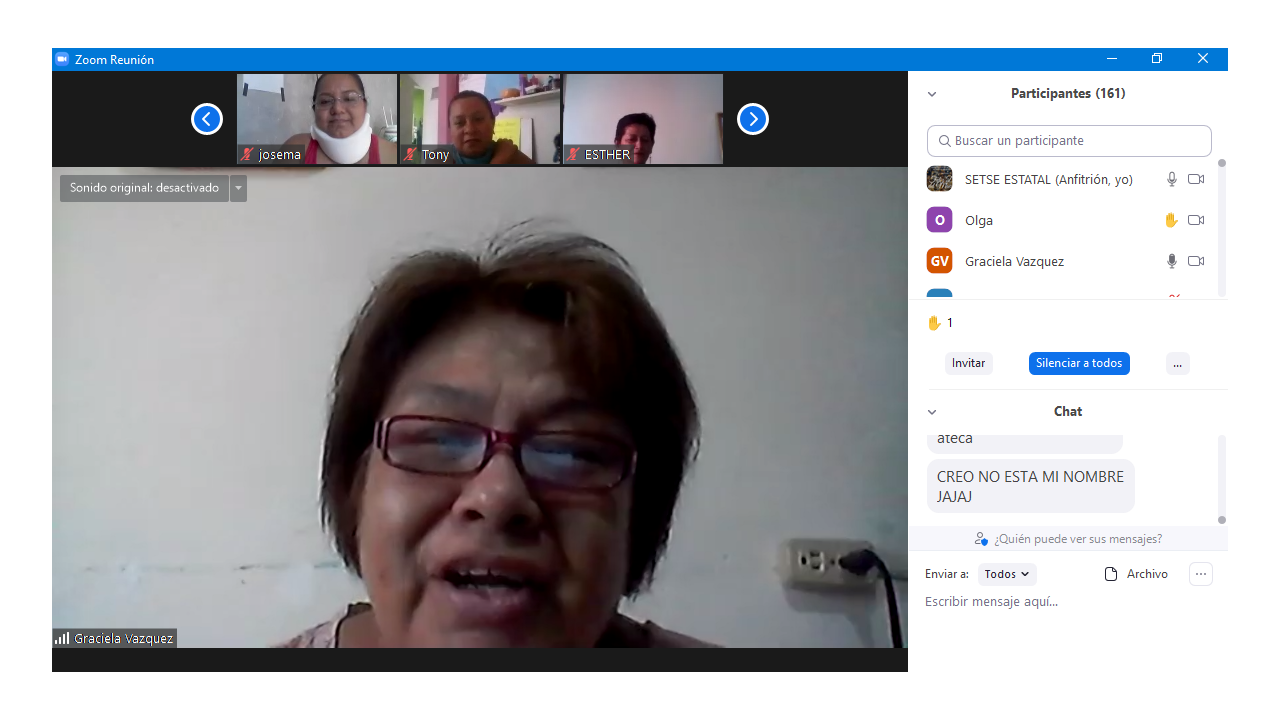Collapse the Chat panel chevron
1280x720 pixels.
point(932,412)
